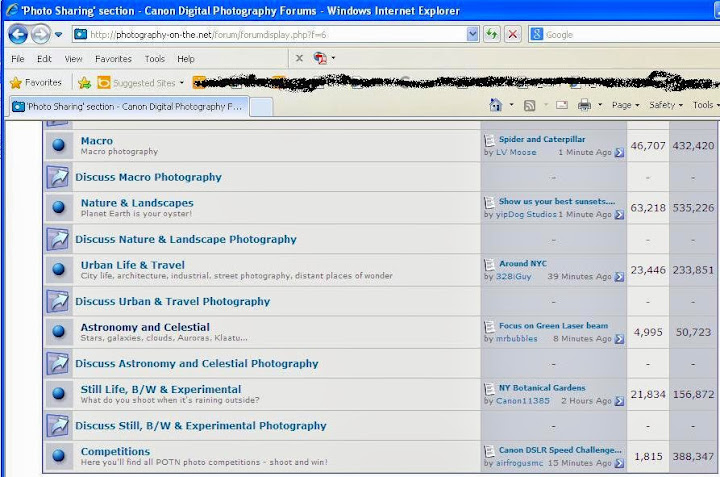Expand the Print options dropdown arrow

600,105
